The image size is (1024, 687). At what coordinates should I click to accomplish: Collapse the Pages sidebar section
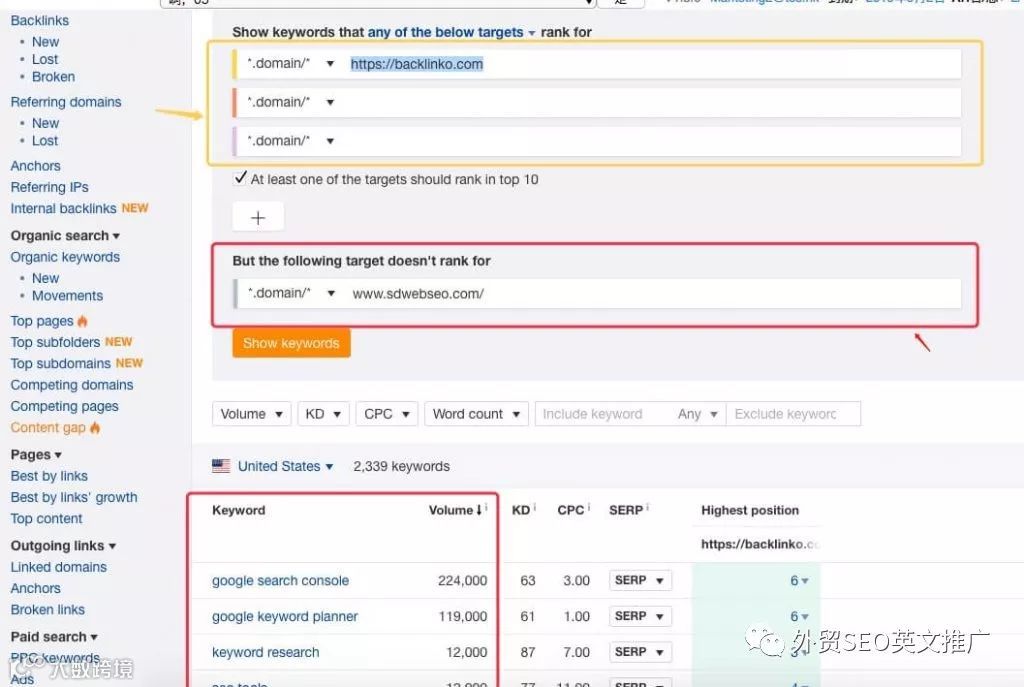pos(36,455)
